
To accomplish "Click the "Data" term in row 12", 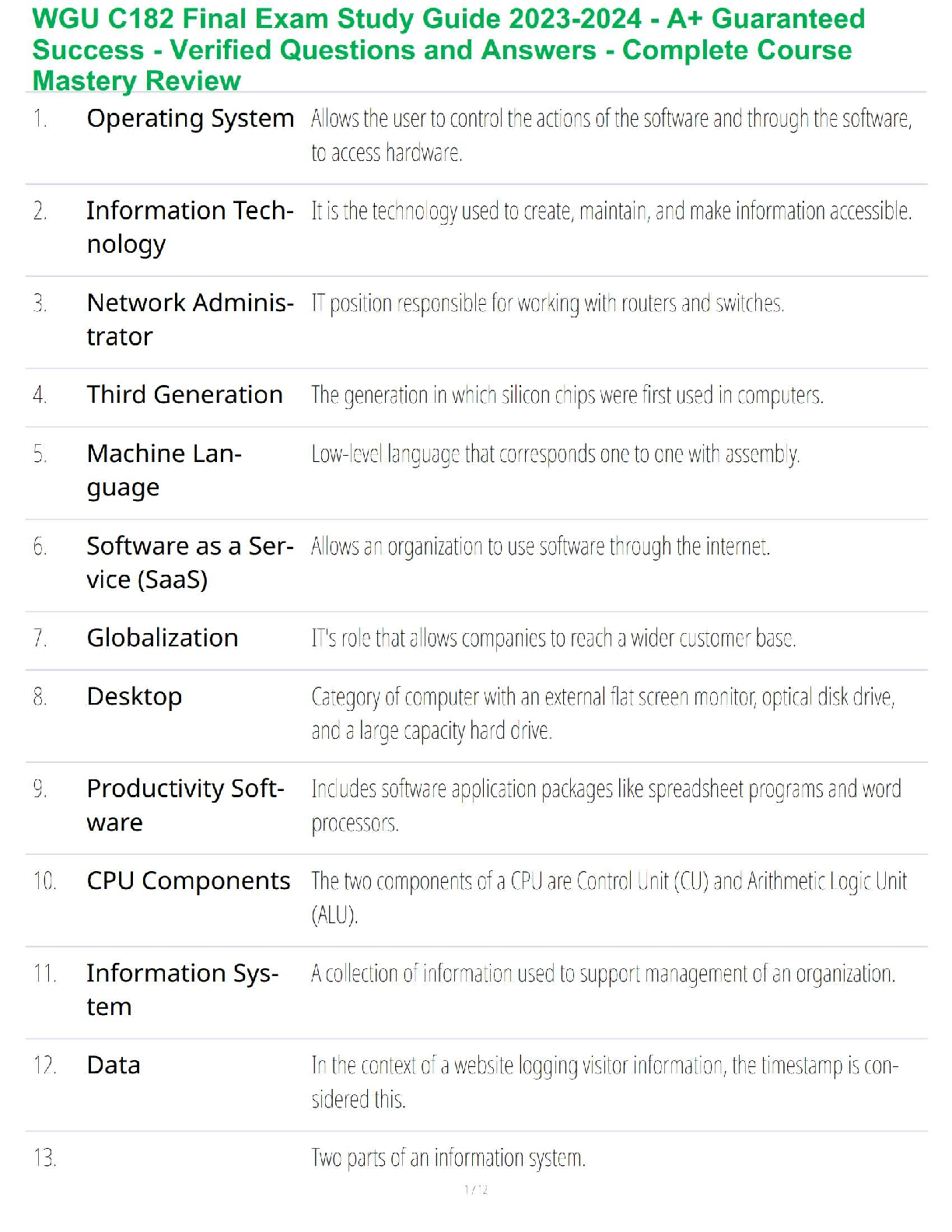I will point(114,1066).
